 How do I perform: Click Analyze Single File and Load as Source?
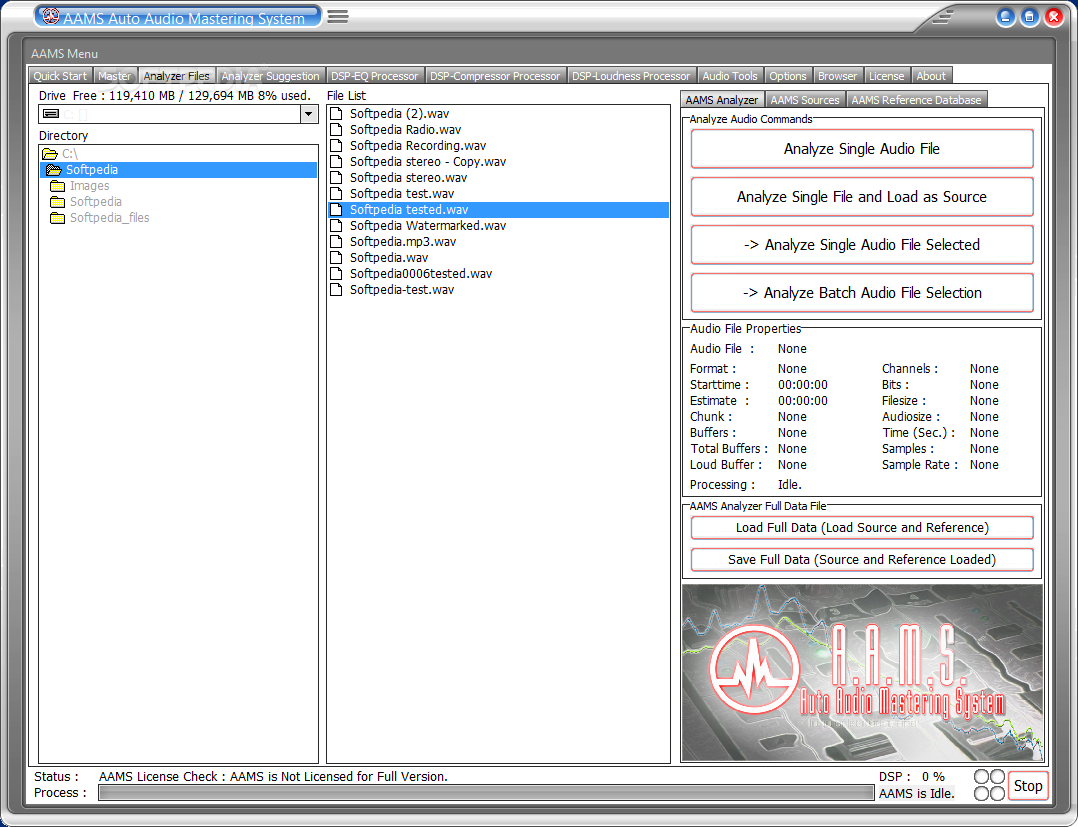pos(861,197)
